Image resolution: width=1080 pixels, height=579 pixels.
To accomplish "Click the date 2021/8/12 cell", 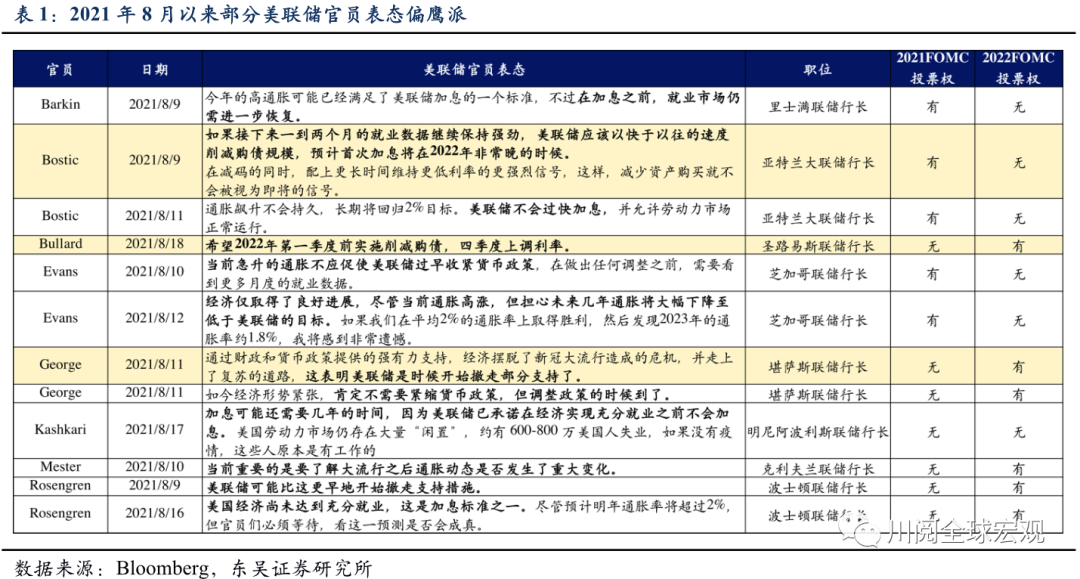I will tap(154, 319).
